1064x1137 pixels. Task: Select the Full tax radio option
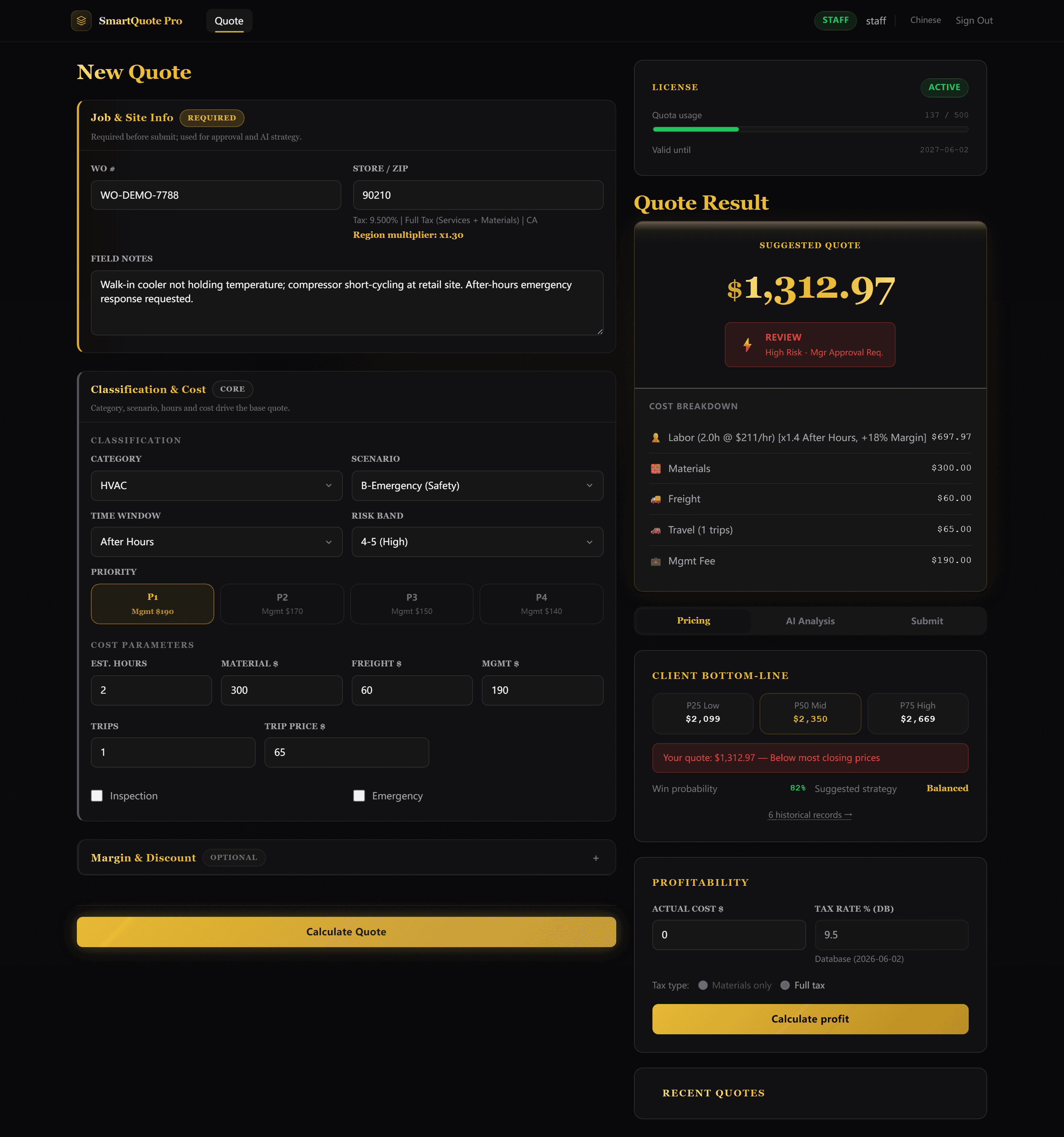(785, 985)
